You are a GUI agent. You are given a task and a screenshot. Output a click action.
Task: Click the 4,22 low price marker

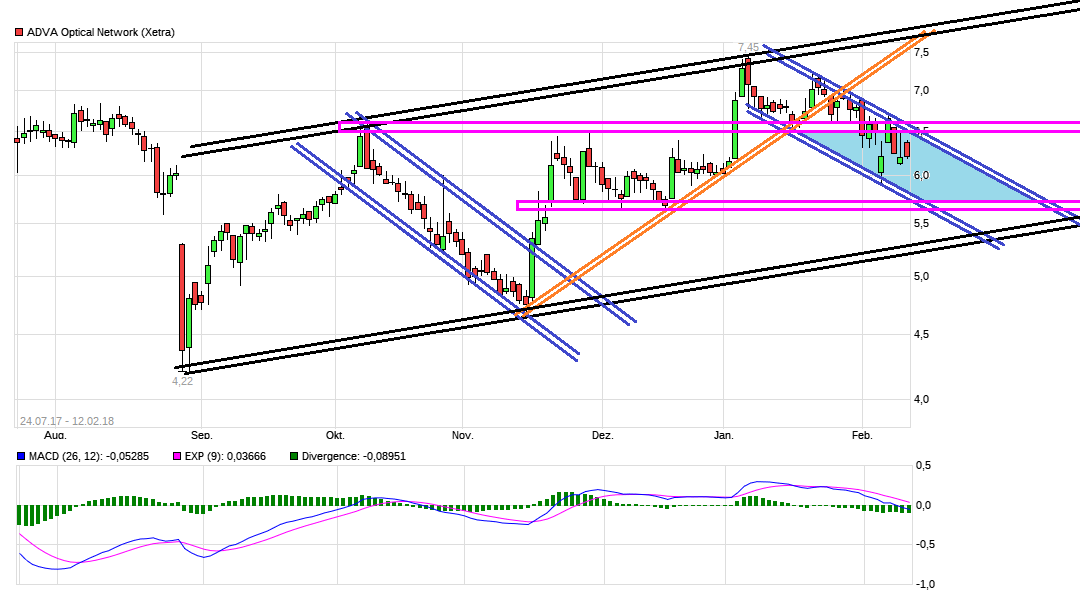(x=181, y=380)
